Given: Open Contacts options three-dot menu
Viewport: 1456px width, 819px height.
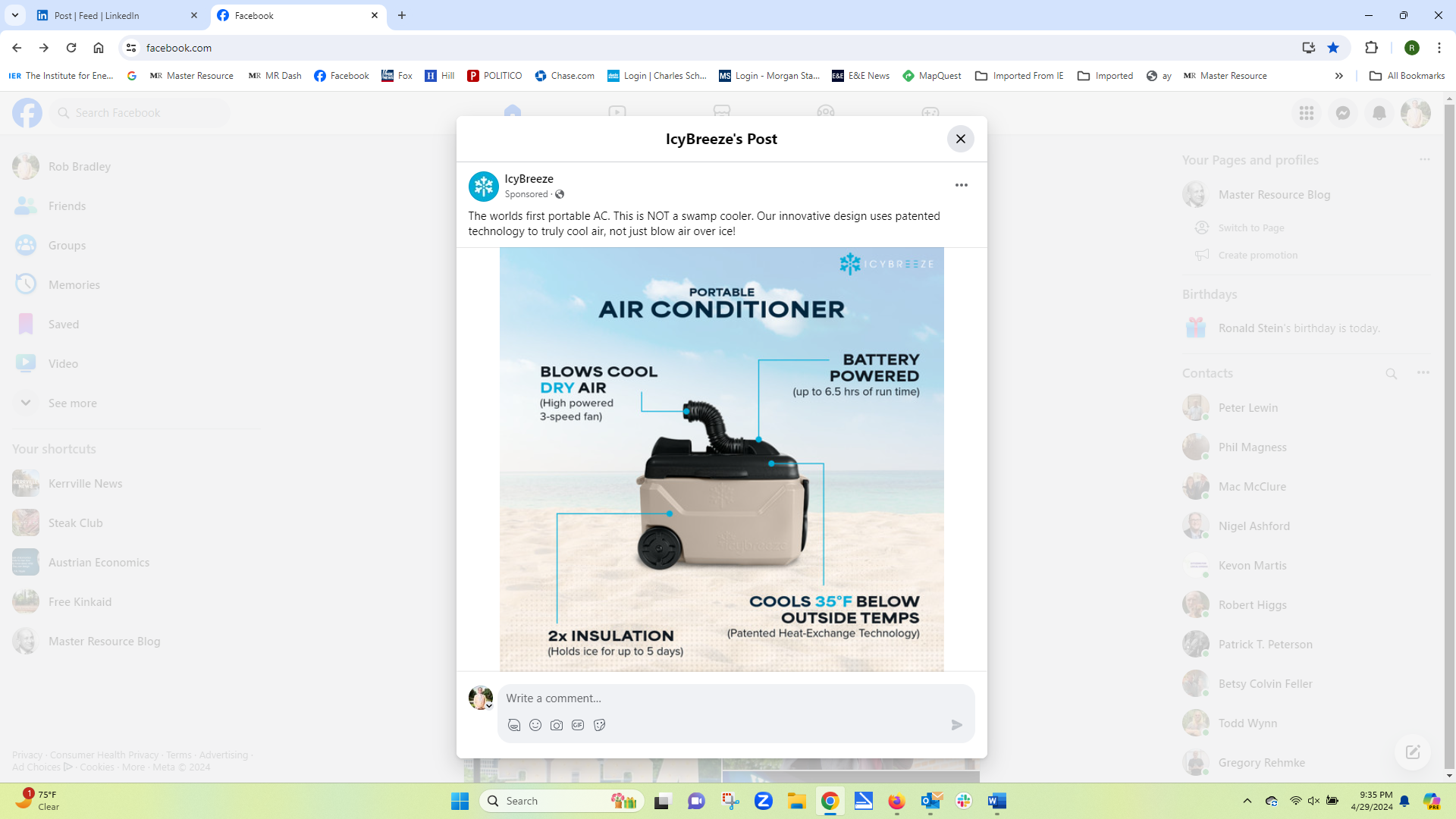Looking at the screenshot, I should (1423, 373).
